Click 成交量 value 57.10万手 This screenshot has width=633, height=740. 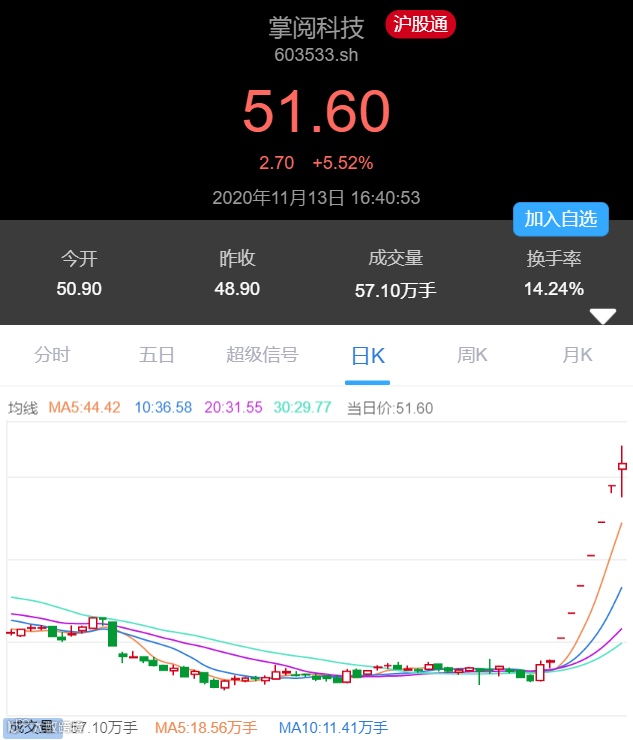396,290
